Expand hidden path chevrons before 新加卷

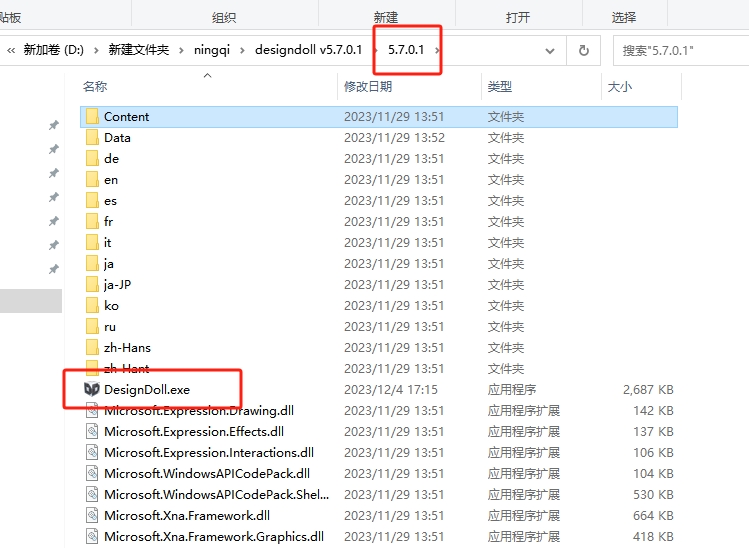click(11, 50)
